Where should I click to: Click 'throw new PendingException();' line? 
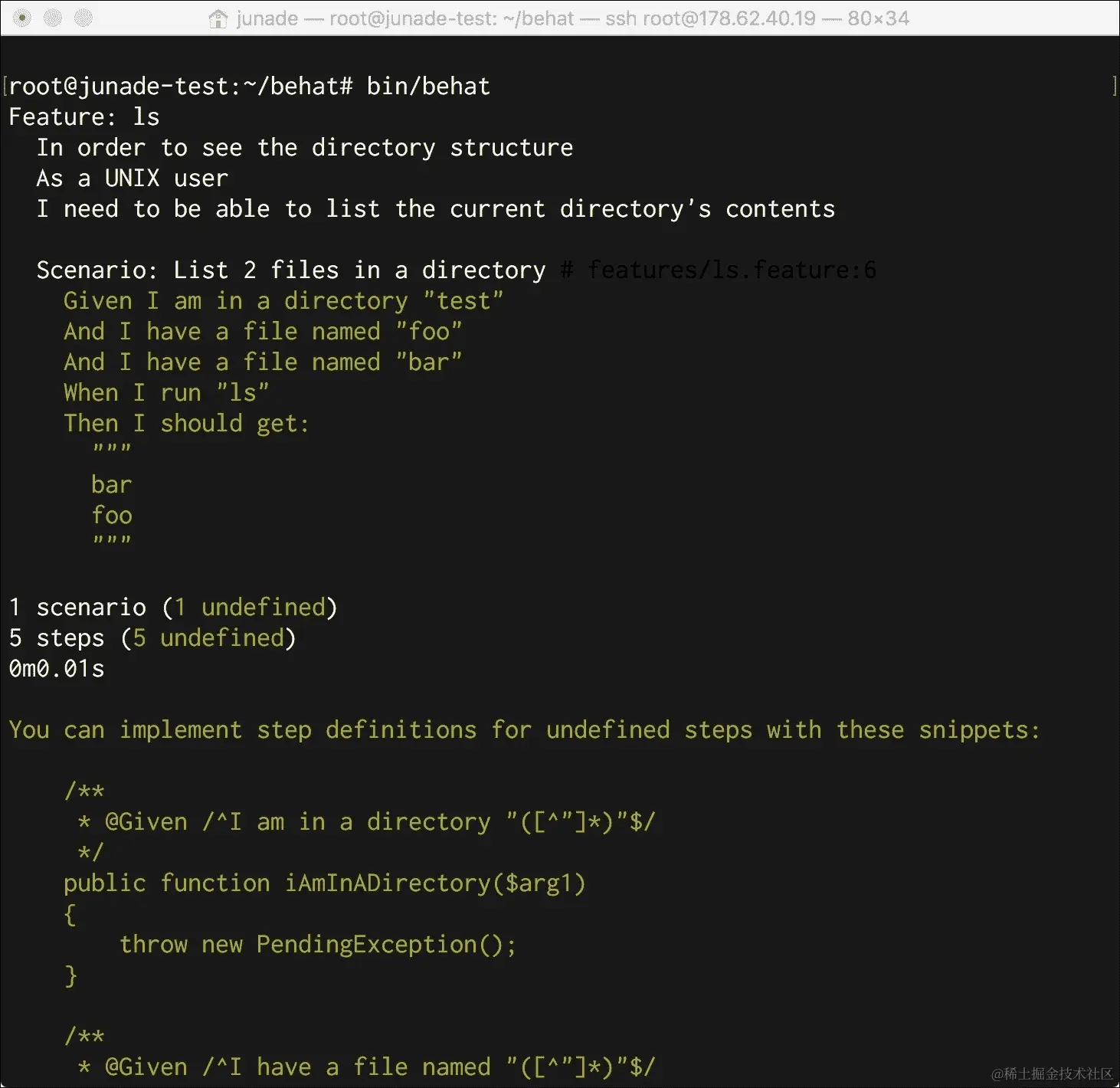(x=318, y=944)
